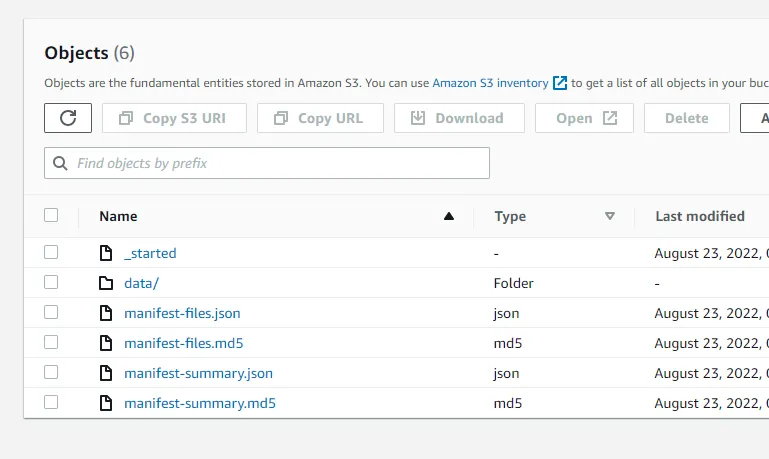Open the manifest-files.json object link
Screen dimensions: 769x459
coord(182,313)
